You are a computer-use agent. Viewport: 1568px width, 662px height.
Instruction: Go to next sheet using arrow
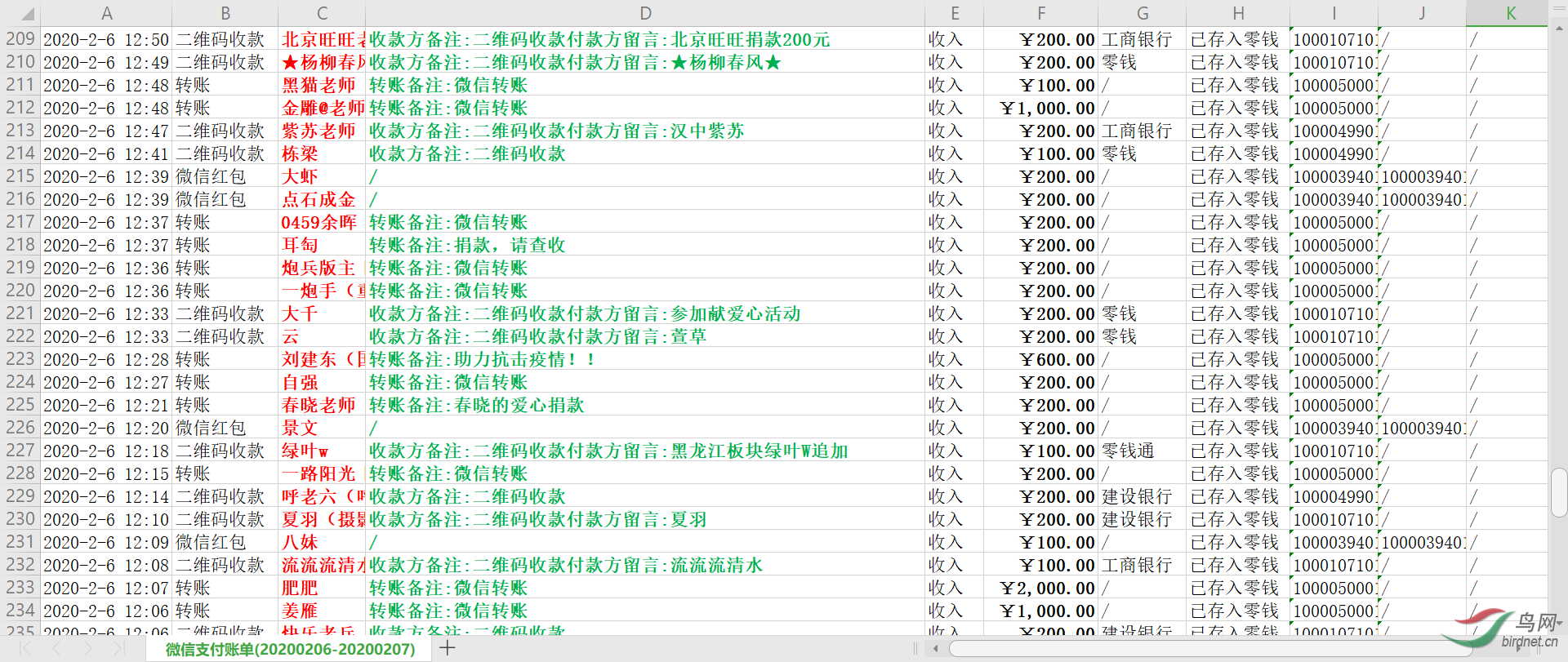(x=87, y=648)
